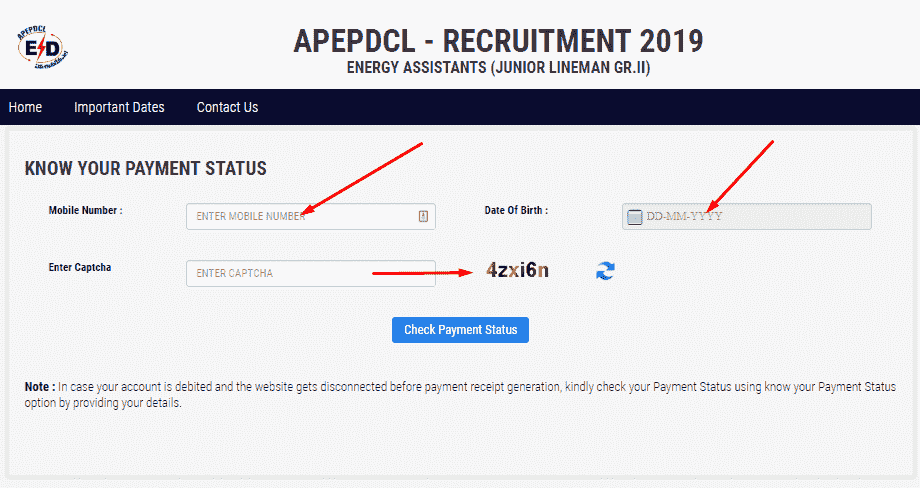Focus the Enter Captcha text field
920x488 pixels.
[310, 273]
